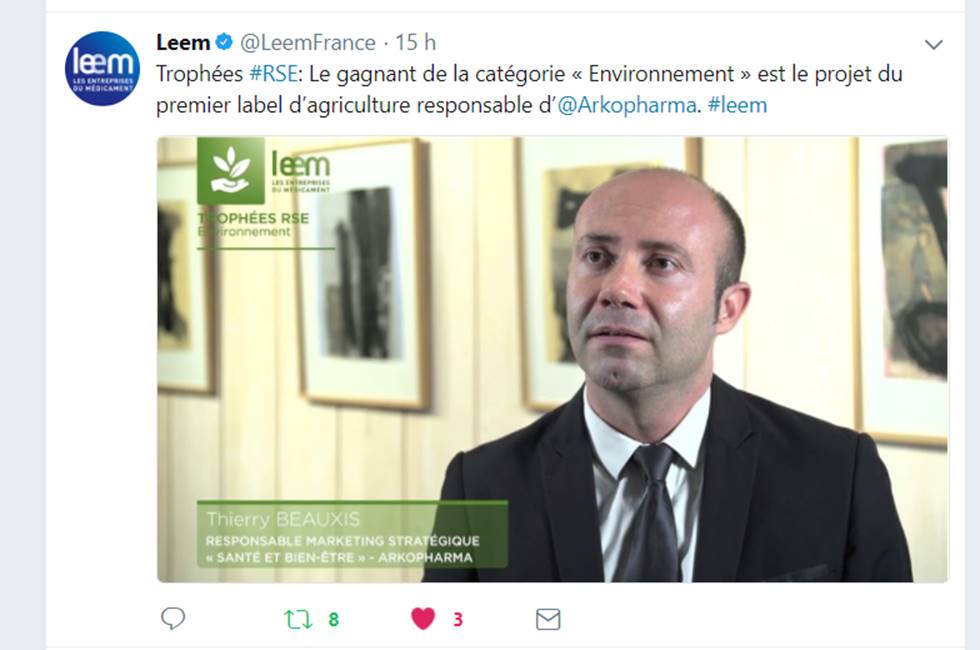
Task: Open the #RSE hashtag link
Action: pos(273,74)
